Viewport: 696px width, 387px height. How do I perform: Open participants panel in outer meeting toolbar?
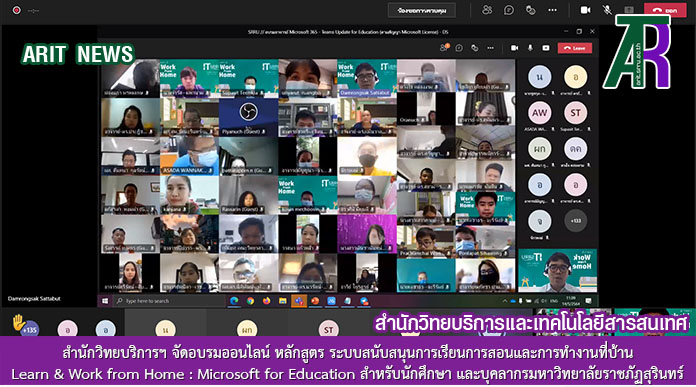tap(487, 10)
